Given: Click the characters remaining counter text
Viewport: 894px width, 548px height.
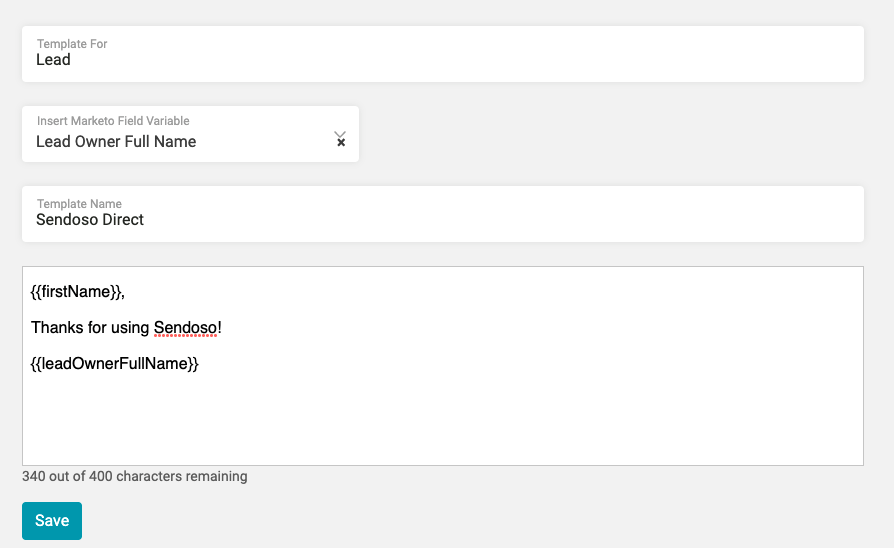Looking at the screenshot, I should [135, 477].
